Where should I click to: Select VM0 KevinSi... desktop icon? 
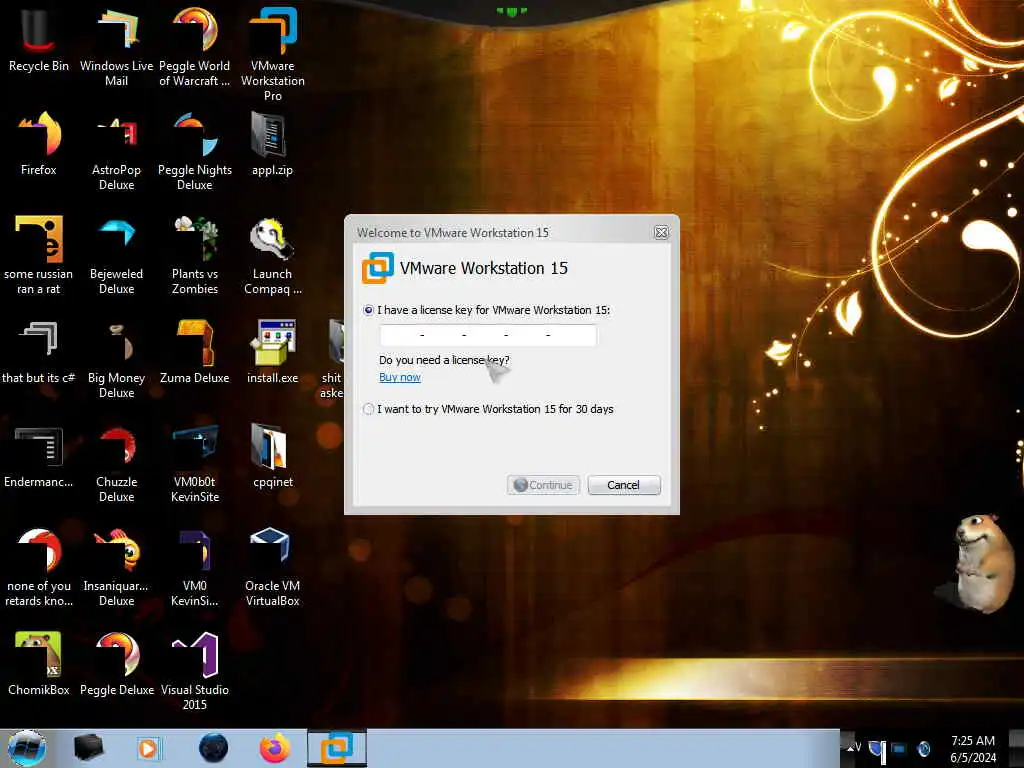point(195,567)
